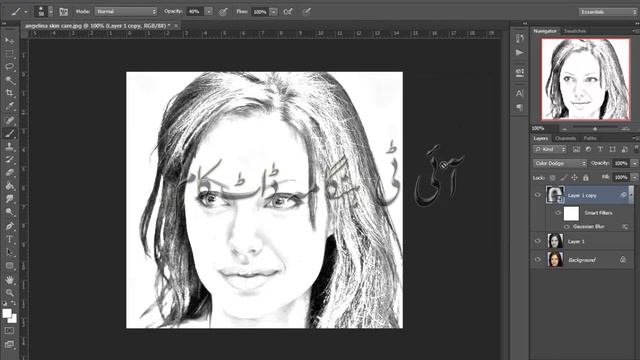Toggle pressure for opacity option

click(x=223, y=12)
